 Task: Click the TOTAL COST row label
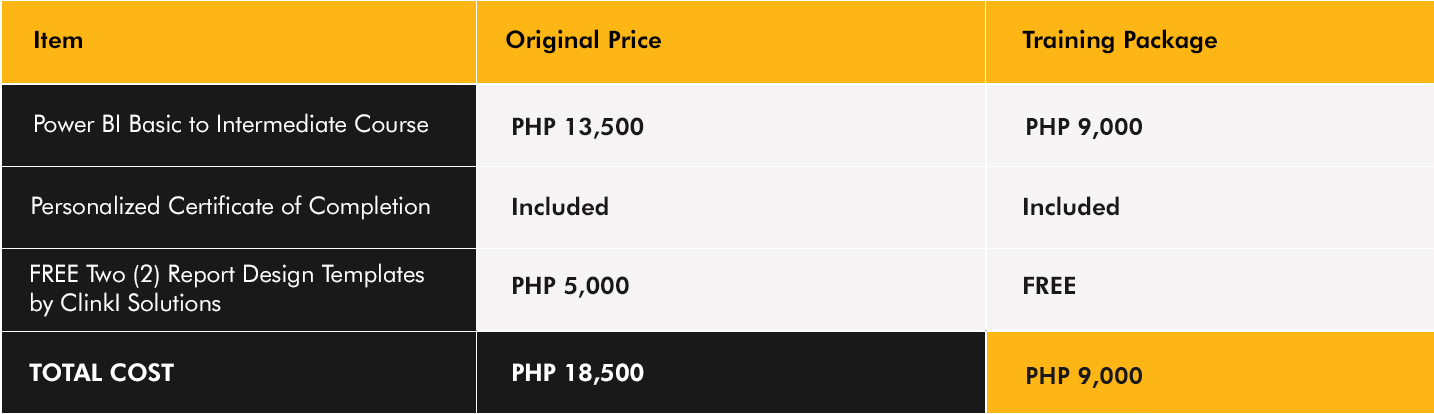[x=102, y=373]
